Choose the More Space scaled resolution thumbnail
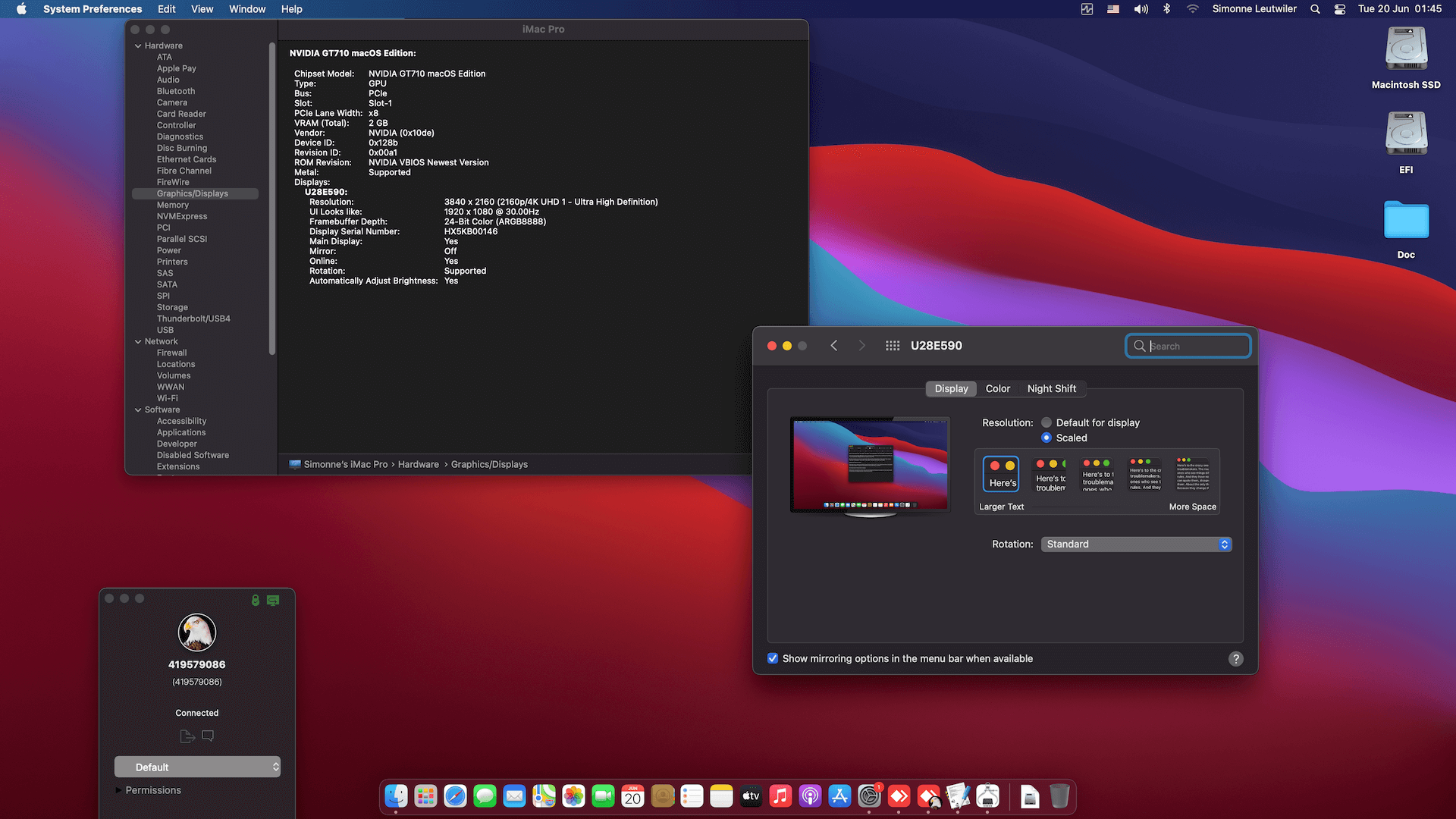This screenshot has width=1456, height=819. pos(1192,474)
